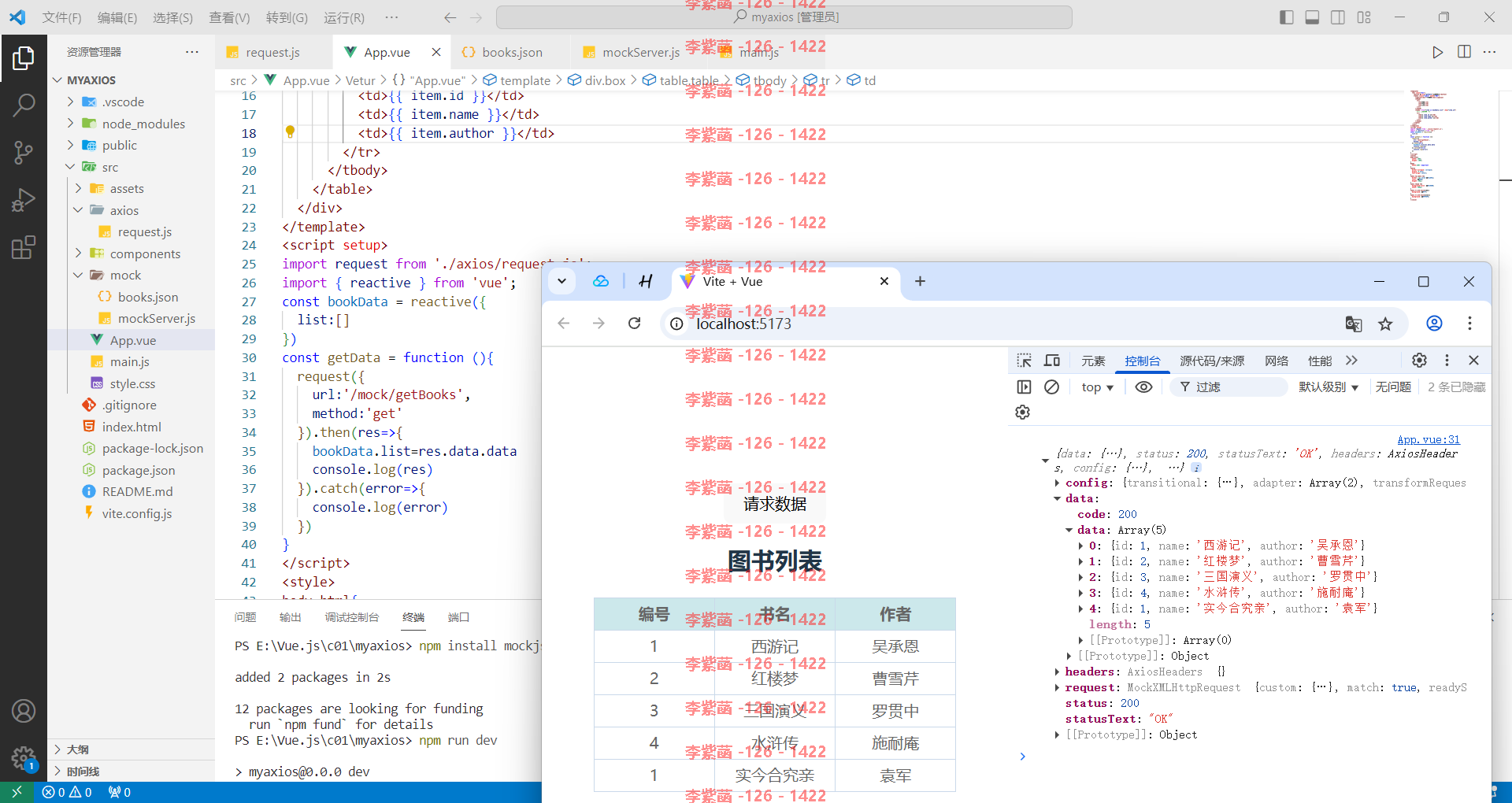This screenshot has width=1512, height=803.
Task: Open DevTools settings gear
Action: [1419, 361]
